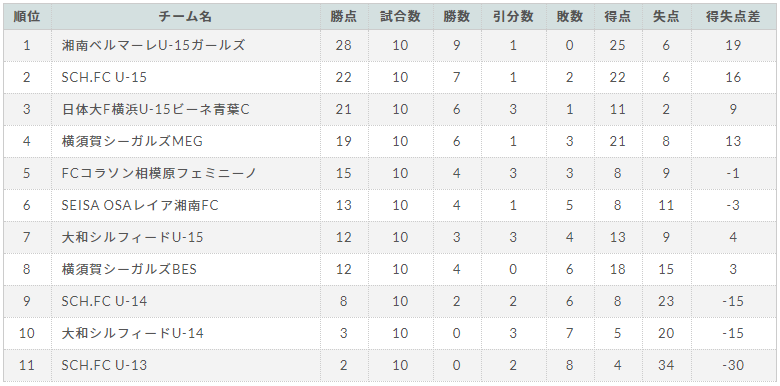
Task: Click 大和シルフィードU-14 team name
Action: tap(132, 333)
